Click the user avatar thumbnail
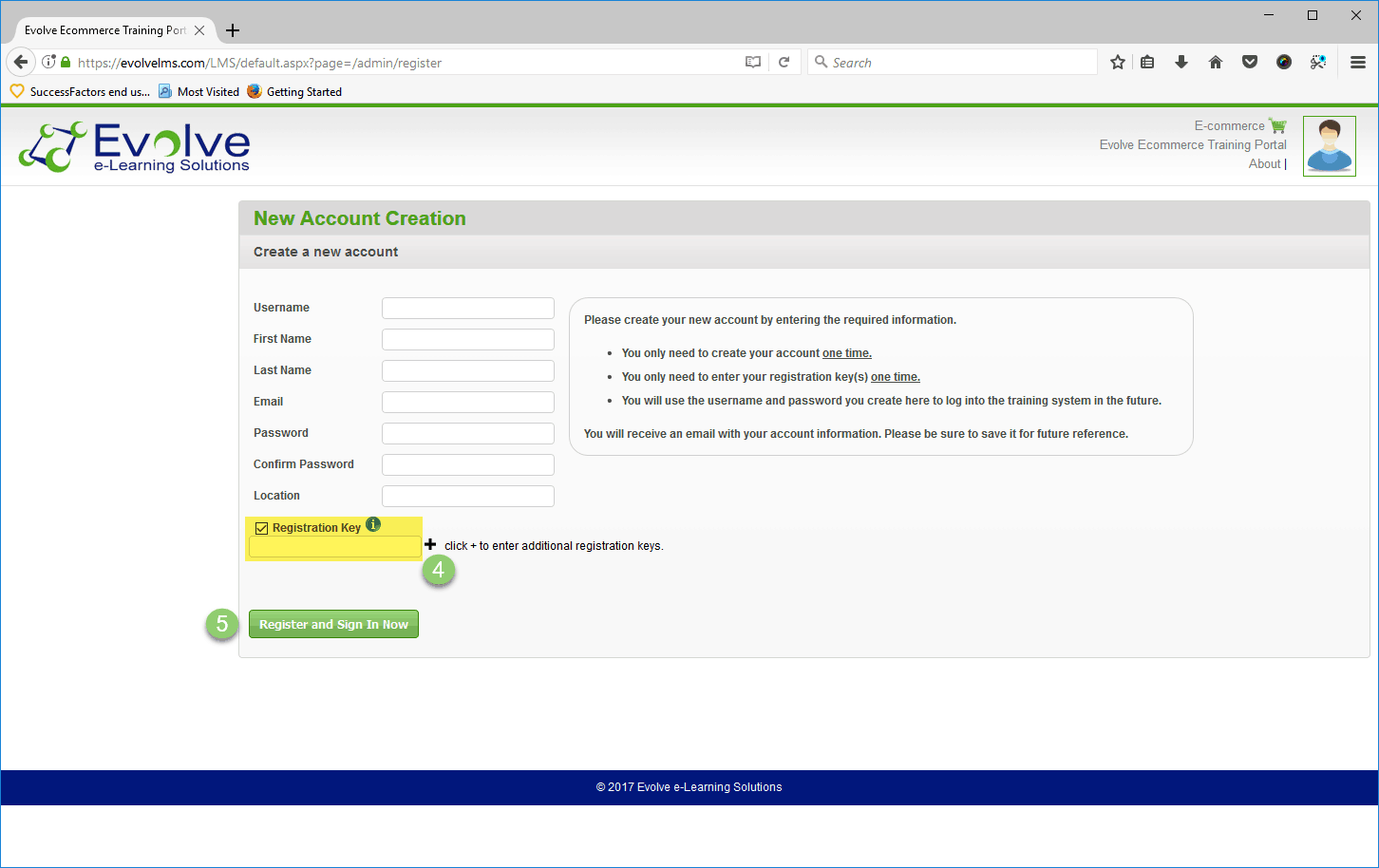Image resolution: width=1379 pixels, height=868 pixels. click(1329, 146)
